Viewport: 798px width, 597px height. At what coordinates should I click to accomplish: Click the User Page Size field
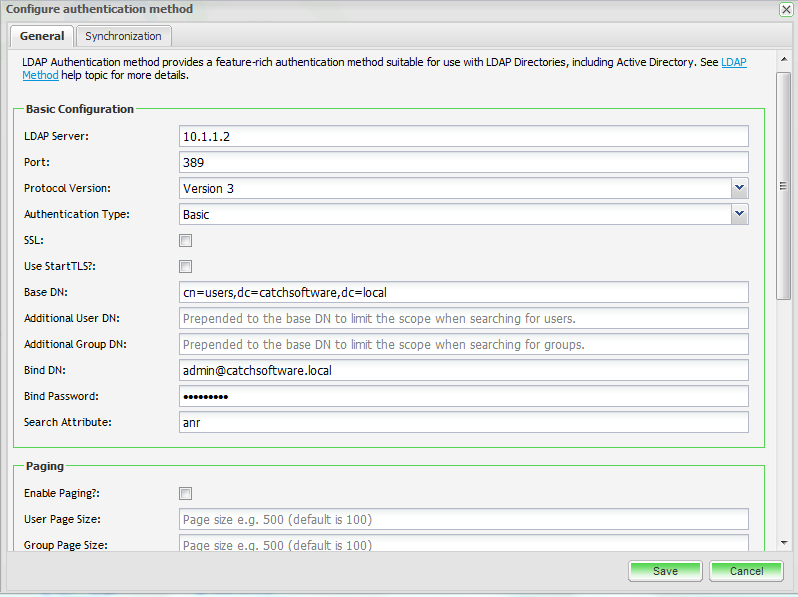[x=463, y=519]
